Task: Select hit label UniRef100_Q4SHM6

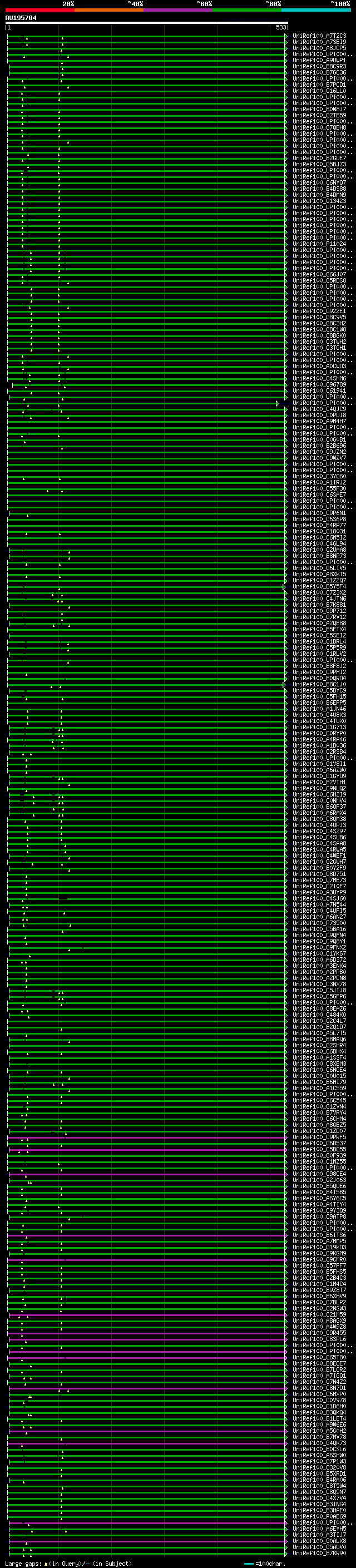Action: [319, 379]
